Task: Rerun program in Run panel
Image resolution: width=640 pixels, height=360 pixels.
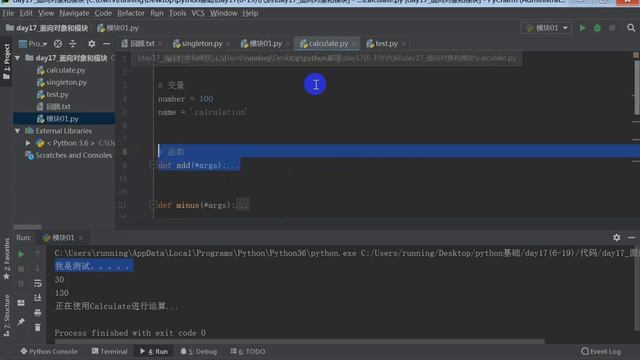Action: click(21, 254)
